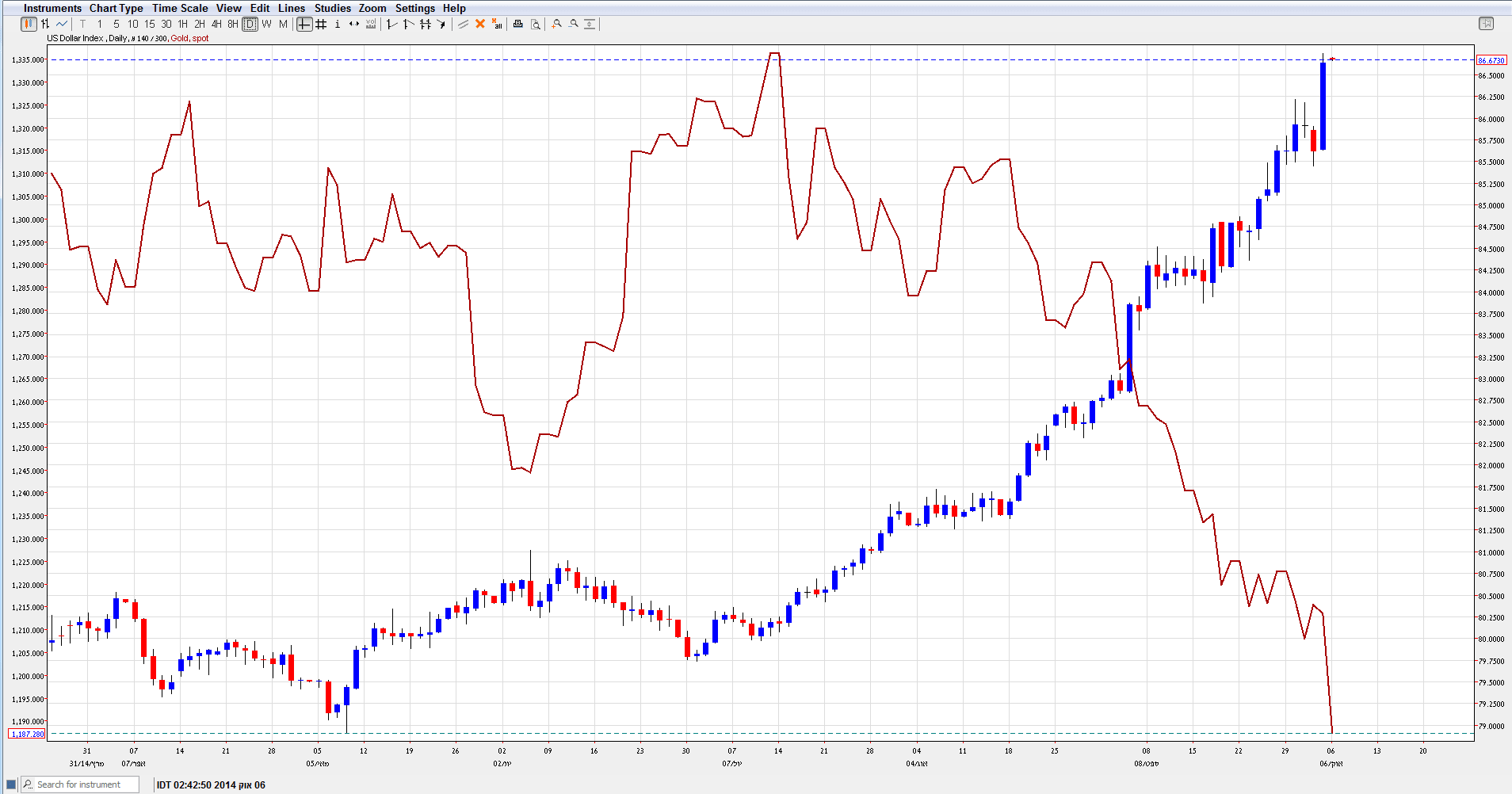Click the fit-to-screen vertical scale icon
This screenshot has width=1512, height=794.
point(590,24)
